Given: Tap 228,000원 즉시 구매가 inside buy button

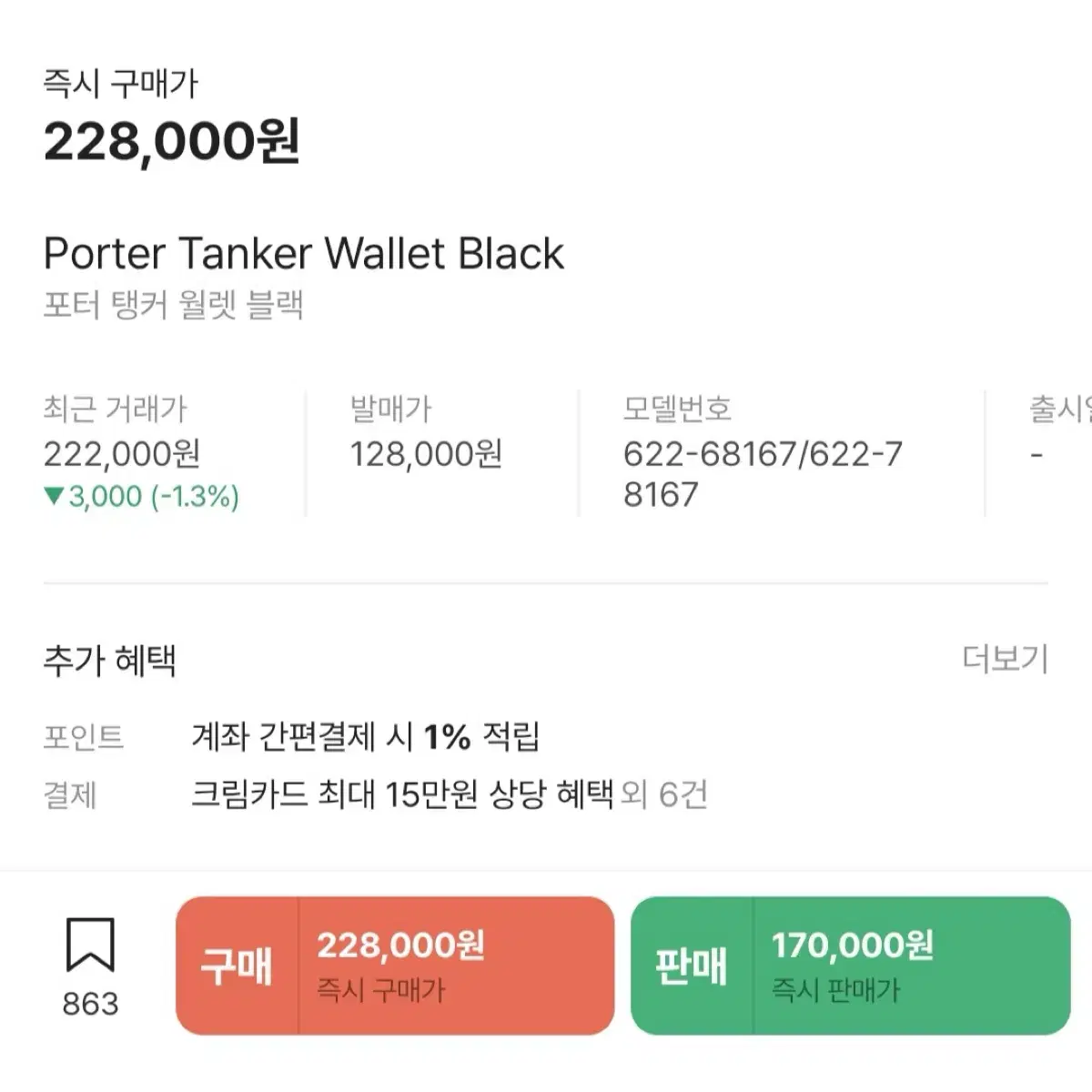Looking at the screenshot, I should [x=400, y=966].
